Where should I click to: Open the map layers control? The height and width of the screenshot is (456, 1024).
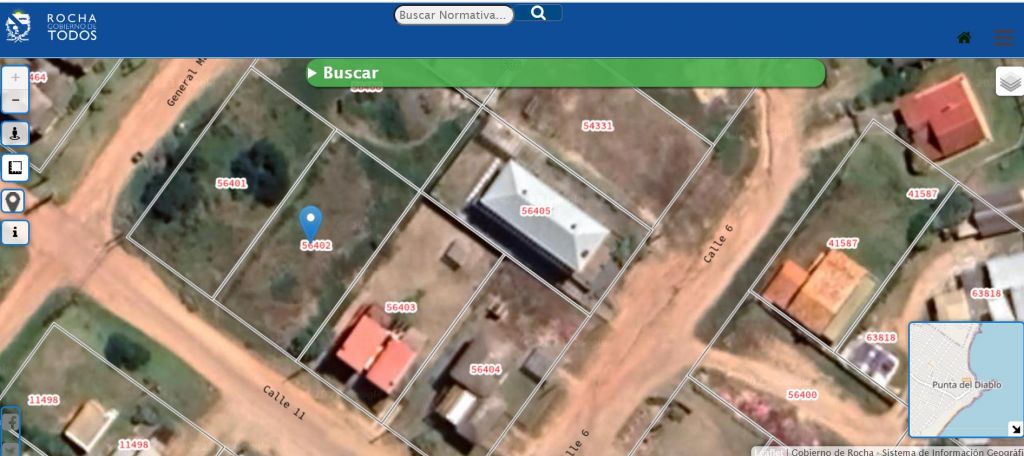tap(1010, 82)
